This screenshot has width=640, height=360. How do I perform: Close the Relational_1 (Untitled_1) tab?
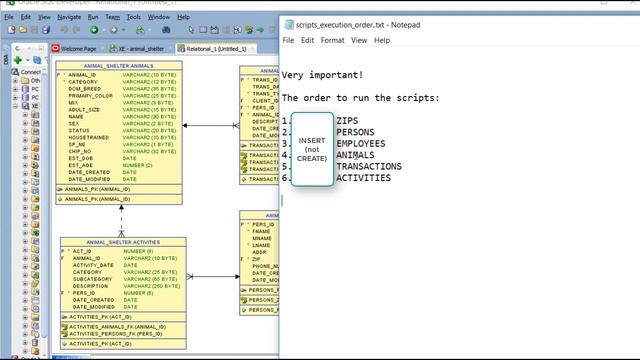click(253, 49)
